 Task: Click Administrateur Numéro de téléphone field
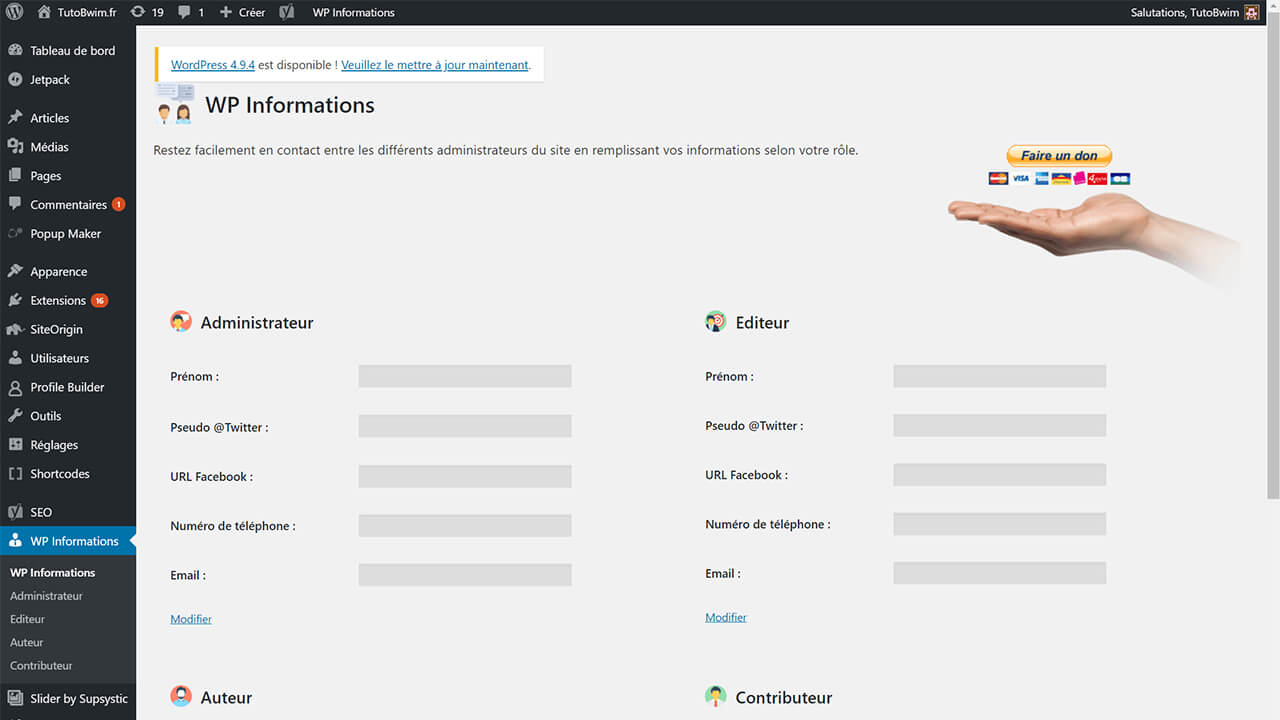point(465,525)
